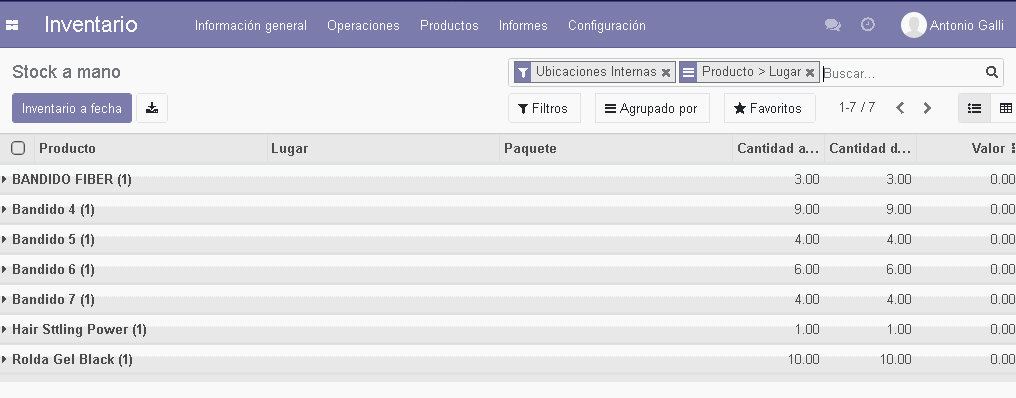Click the funnel icon of filter tag

[x=523, y=72]
